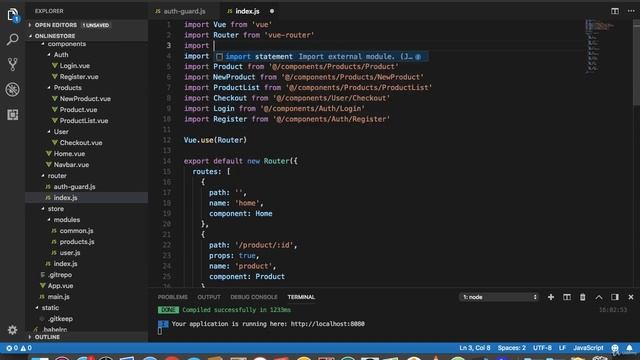Close unsaved index.js tab dot
The image size is (640, 360).
272,11
